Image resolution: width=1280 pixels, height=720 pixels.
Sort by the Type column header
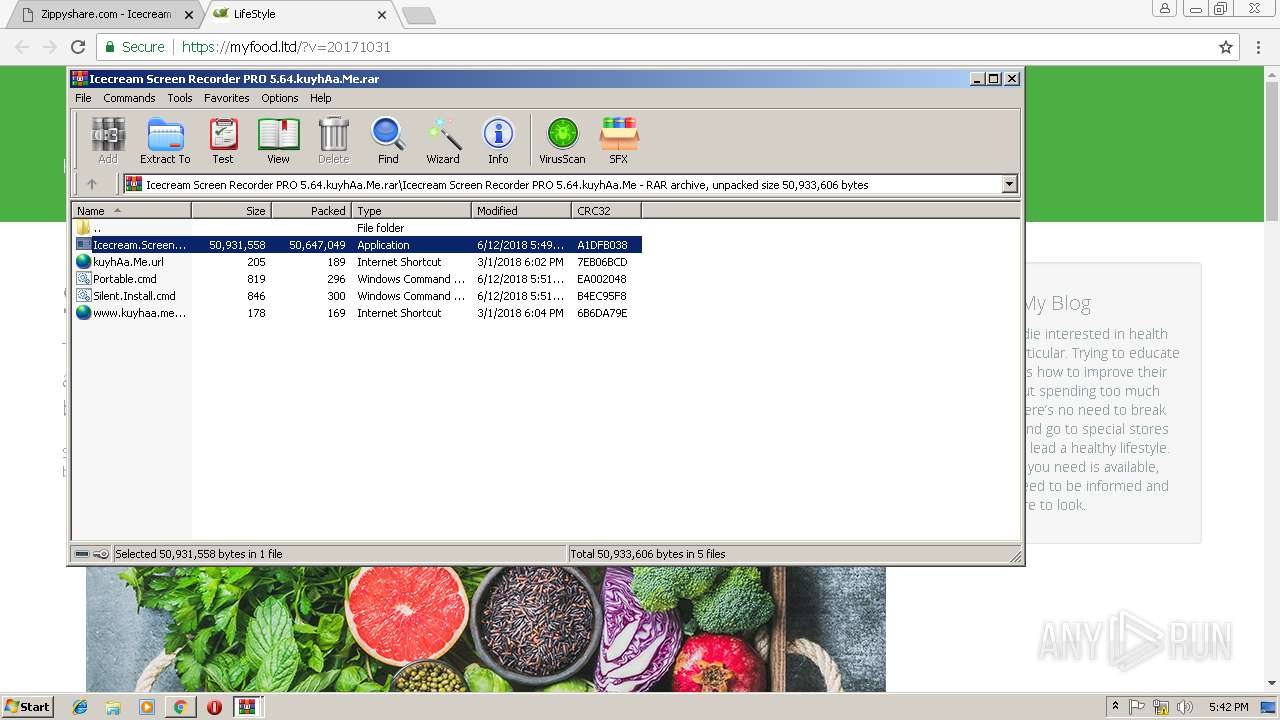click(x=411, y=211)
